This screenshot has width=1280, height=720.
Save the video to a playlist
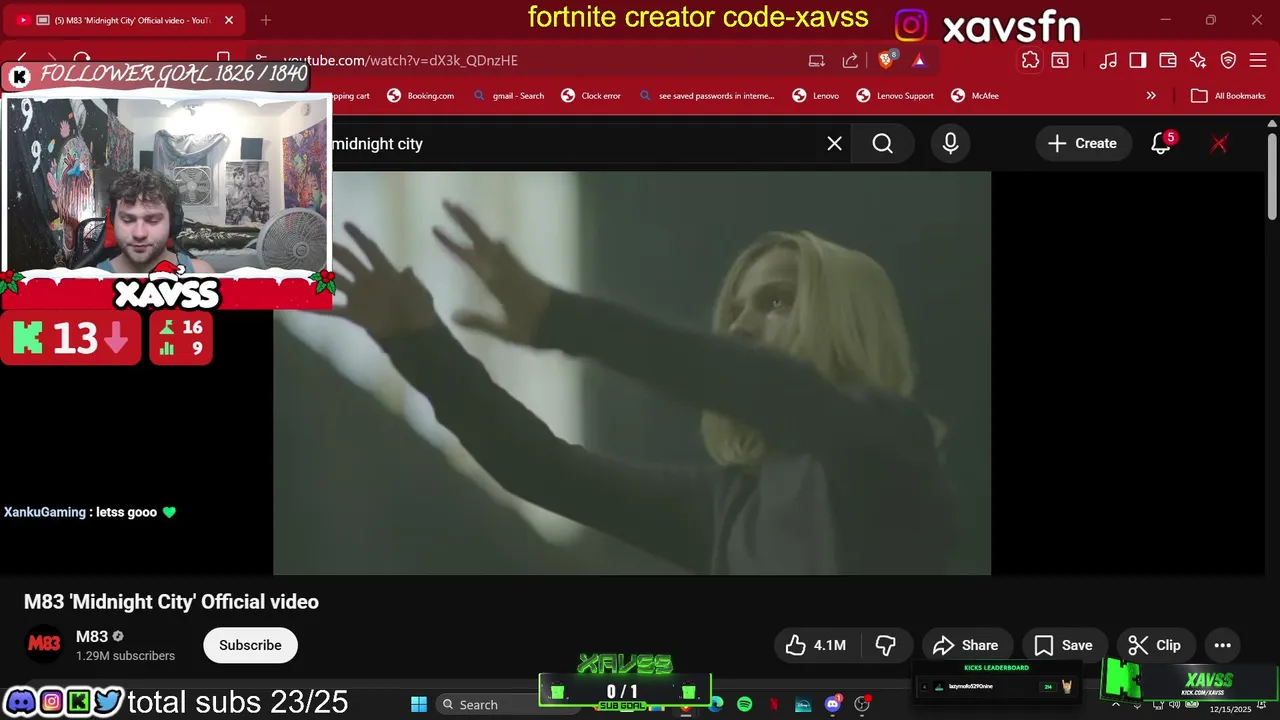1063,645
